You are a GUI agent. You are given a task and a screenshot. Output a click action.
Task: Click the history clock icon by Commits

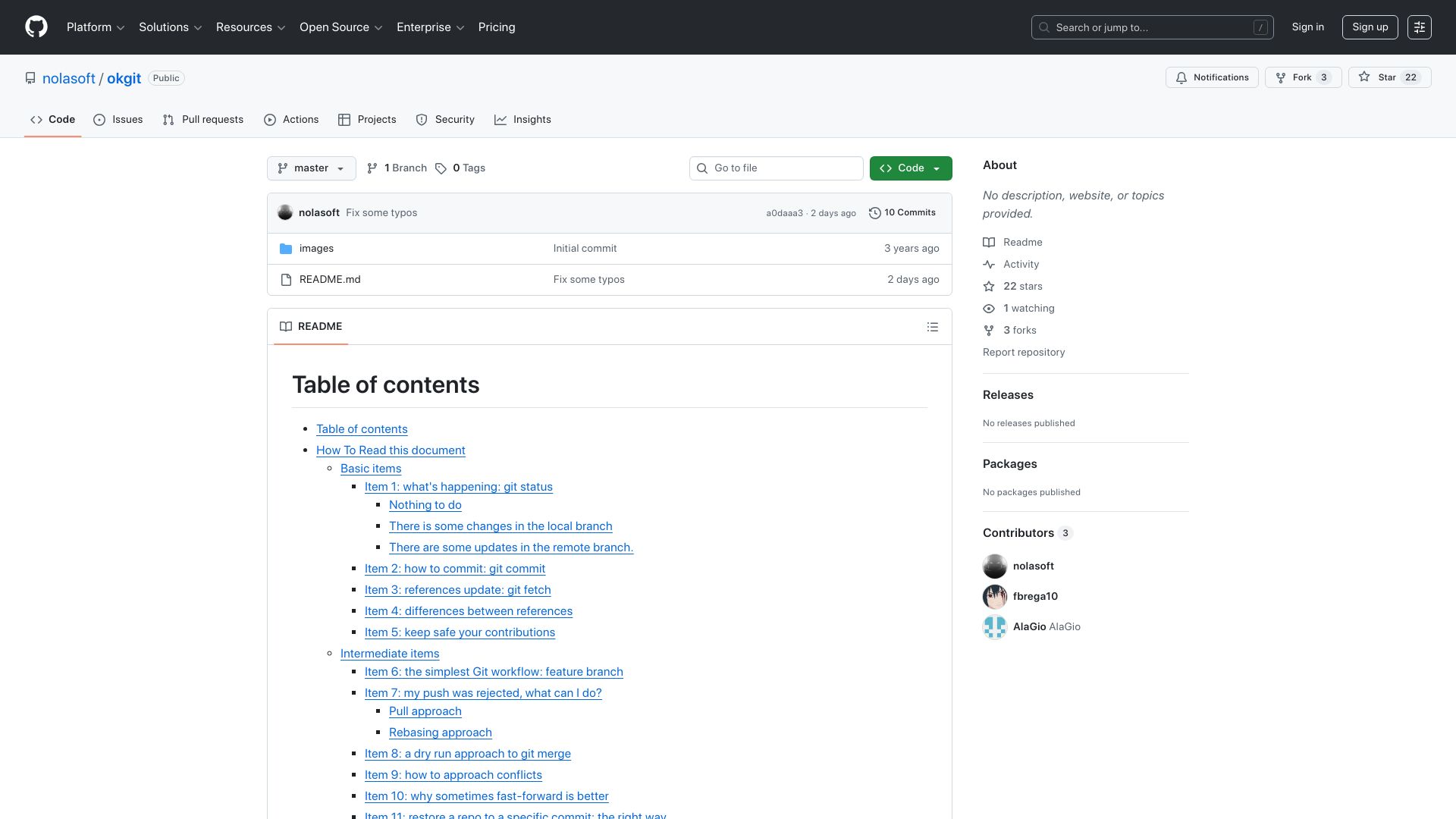click(x=874, y=213)
